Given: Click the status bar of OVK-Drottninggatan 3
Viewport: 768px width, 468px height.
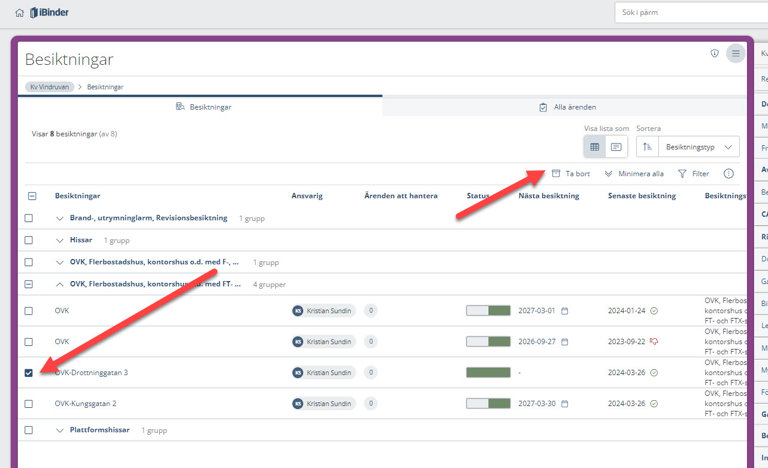Looking at the screenshot, I should click(x=488, y=373).
